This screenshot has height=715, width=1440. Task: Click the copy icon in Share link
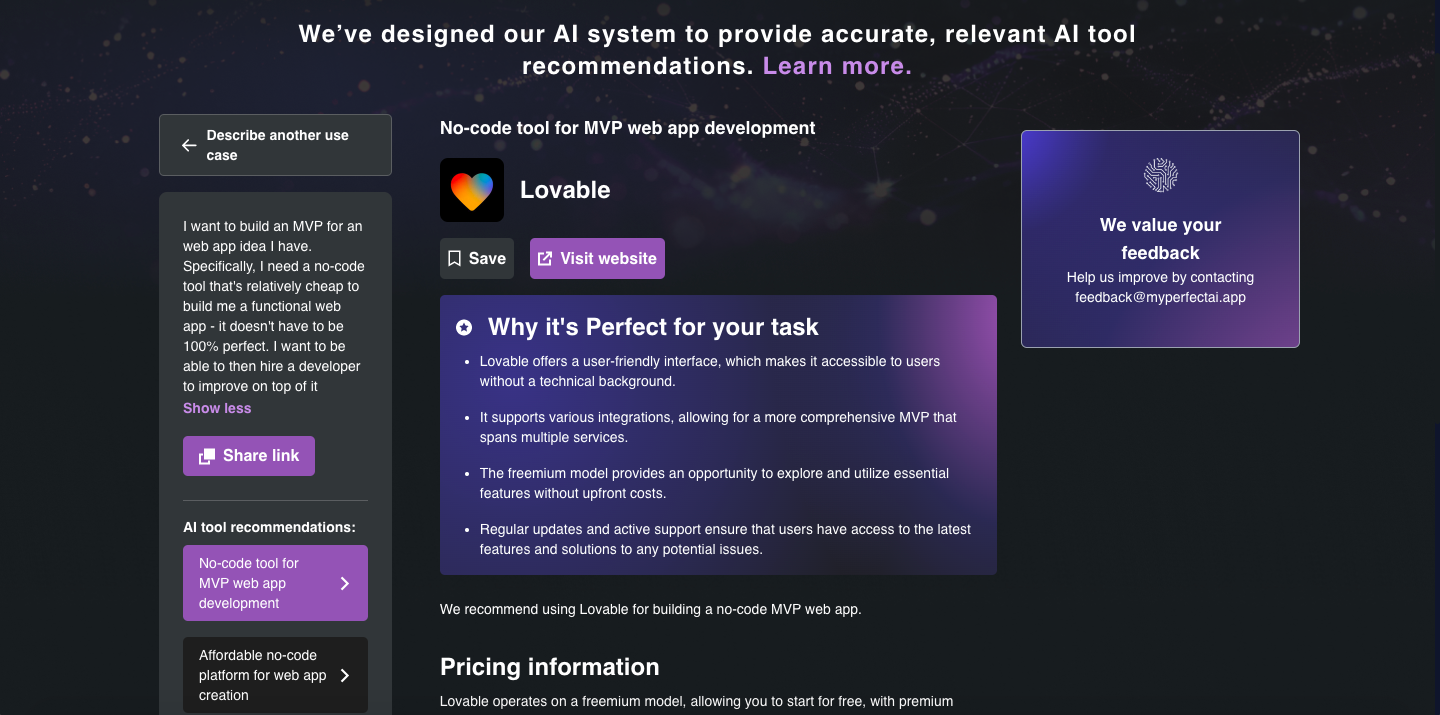point(207,456)
